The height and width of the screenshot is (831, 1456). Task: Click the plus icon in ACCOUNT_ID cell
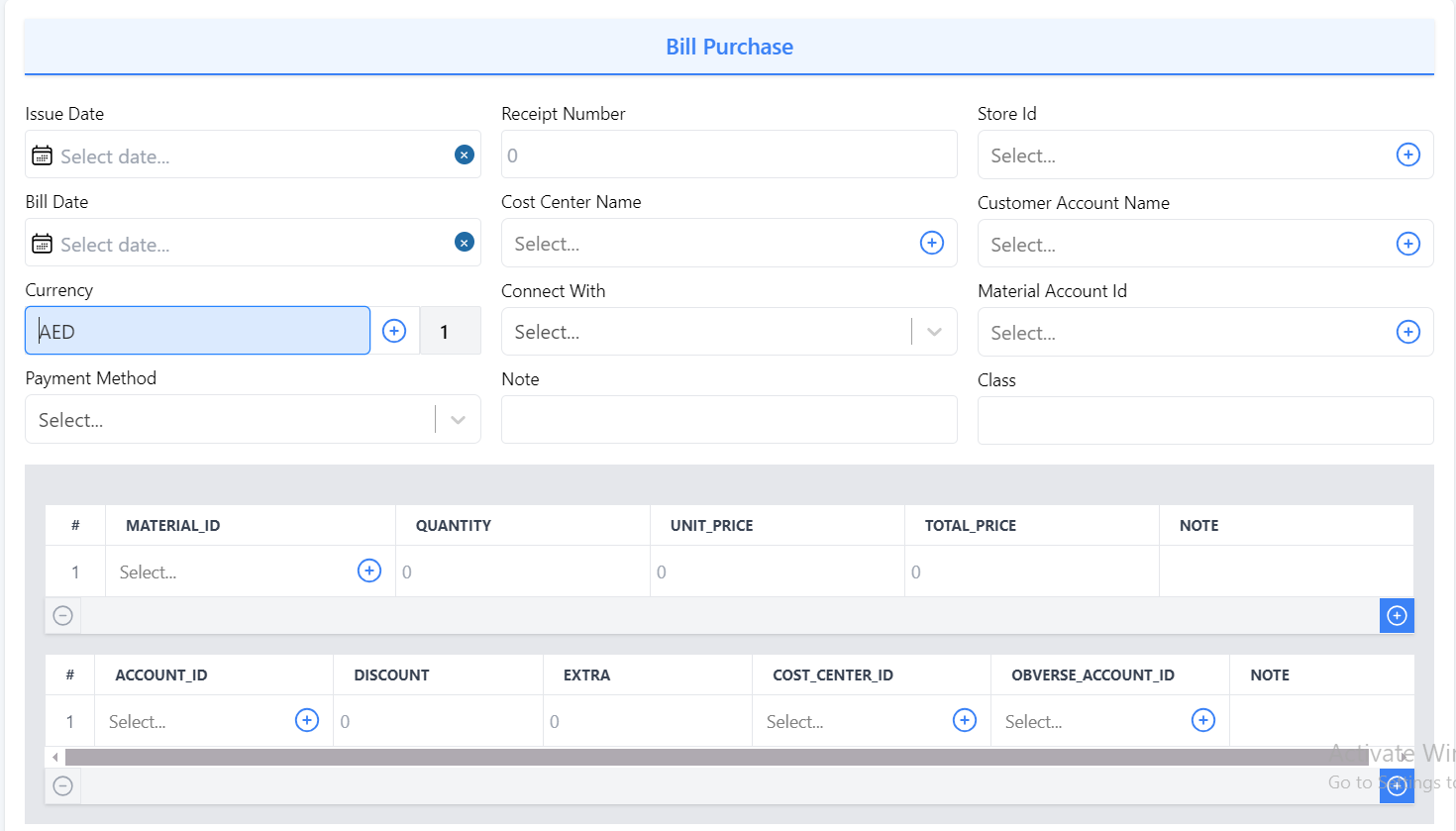(307, 720)
